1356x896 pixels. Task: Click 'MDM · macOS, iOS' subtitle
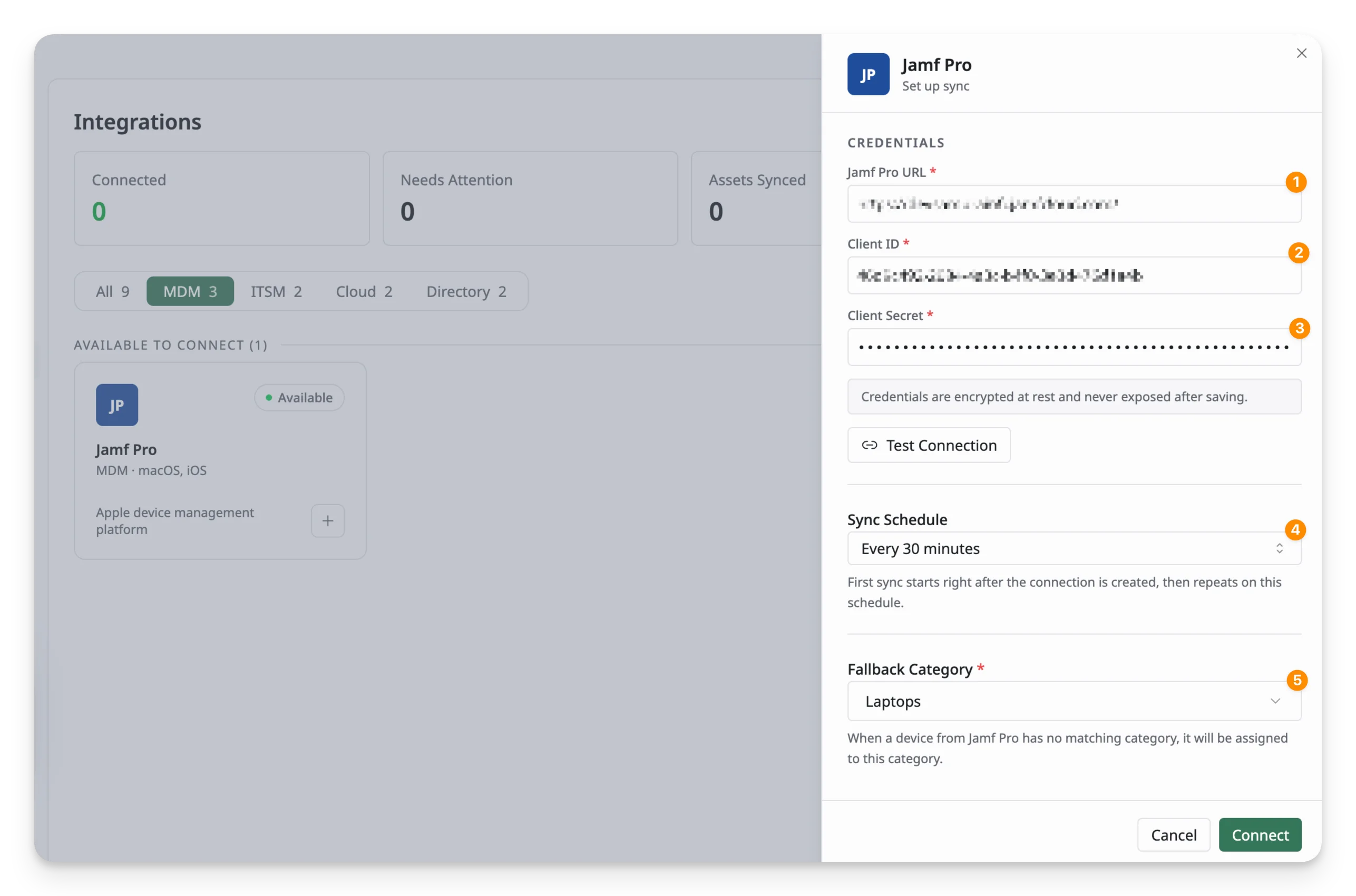[151, 470]
